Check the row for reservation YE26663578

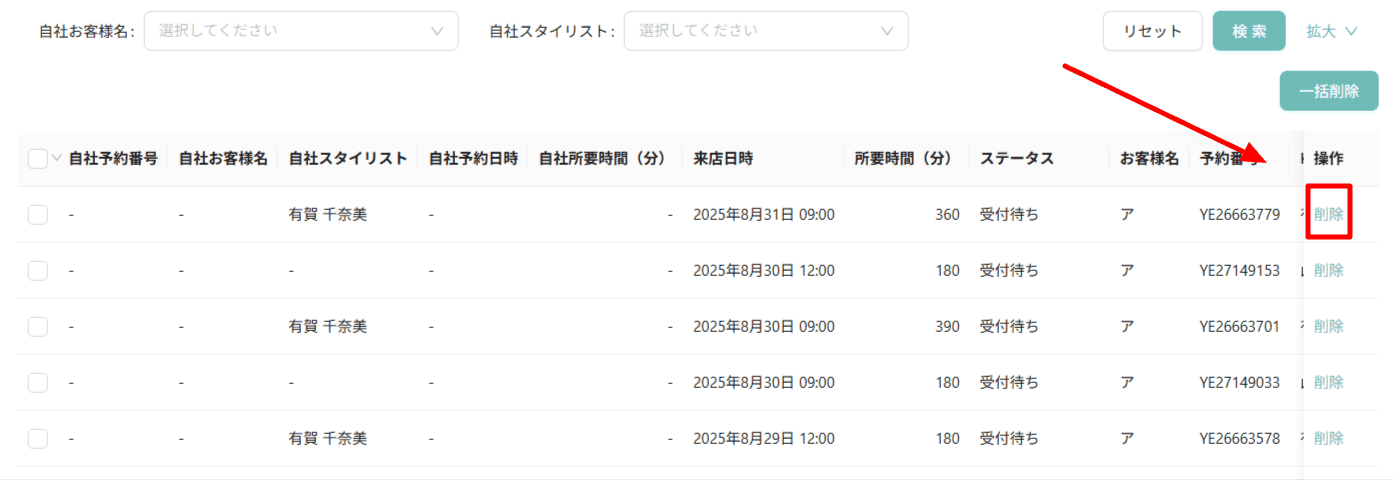point(37,438)
